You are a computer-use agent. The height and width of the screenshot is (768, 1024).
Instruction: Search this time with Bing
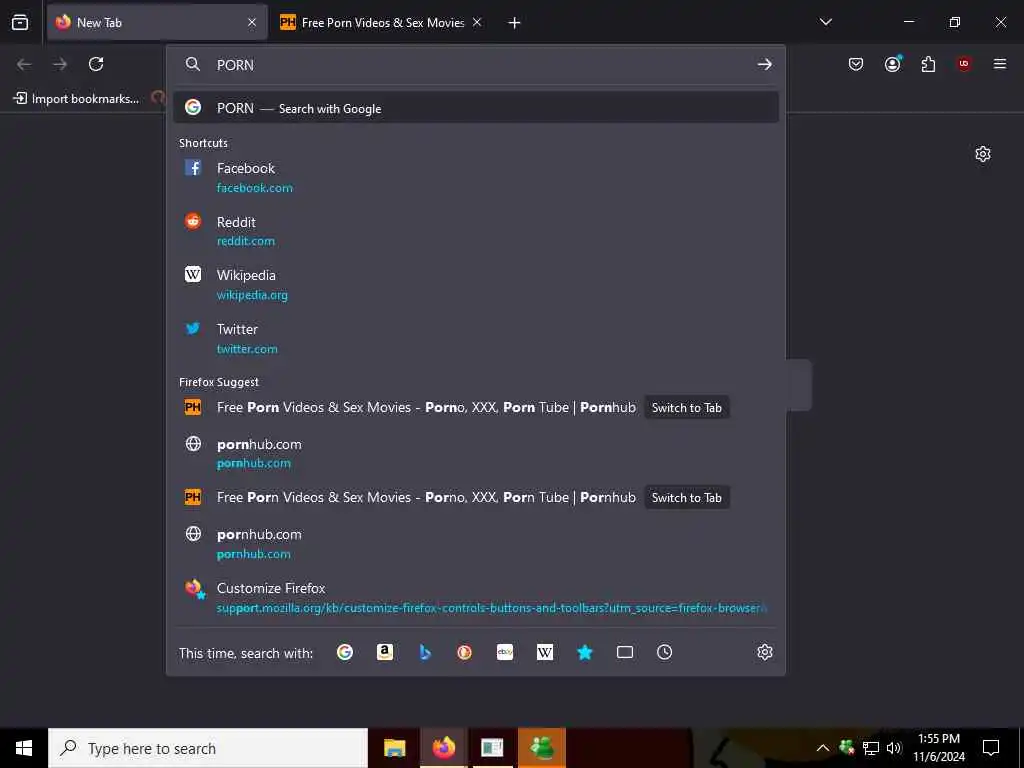click(x=425, y=652)
